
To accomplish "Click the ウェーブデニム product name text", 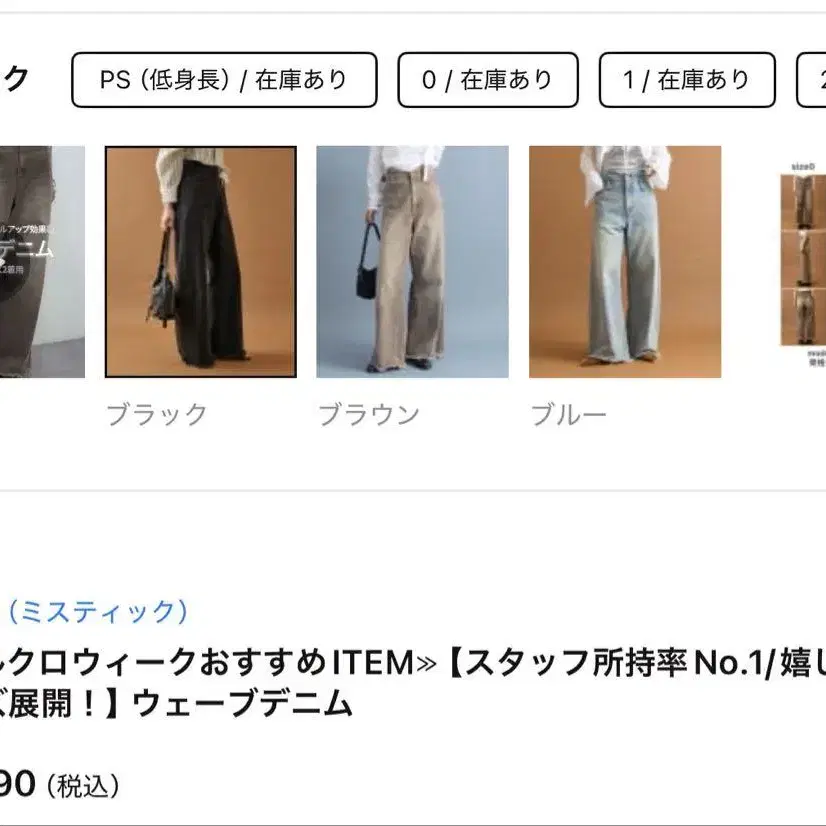I will point(242,704).
